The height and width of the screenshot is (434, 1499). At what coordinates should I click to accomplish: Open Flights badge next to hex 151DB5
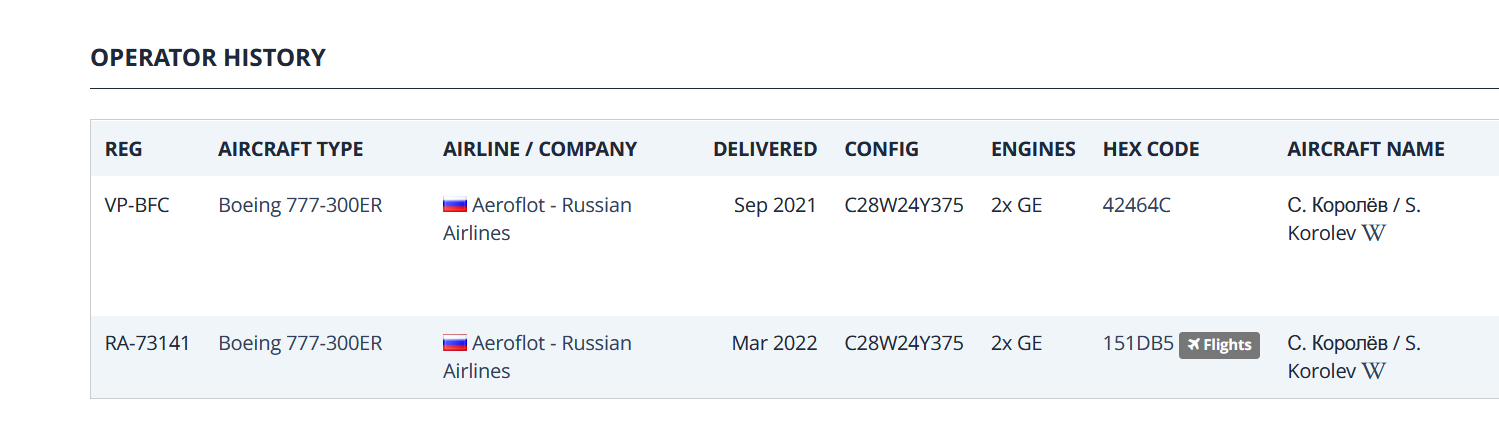1219,345
